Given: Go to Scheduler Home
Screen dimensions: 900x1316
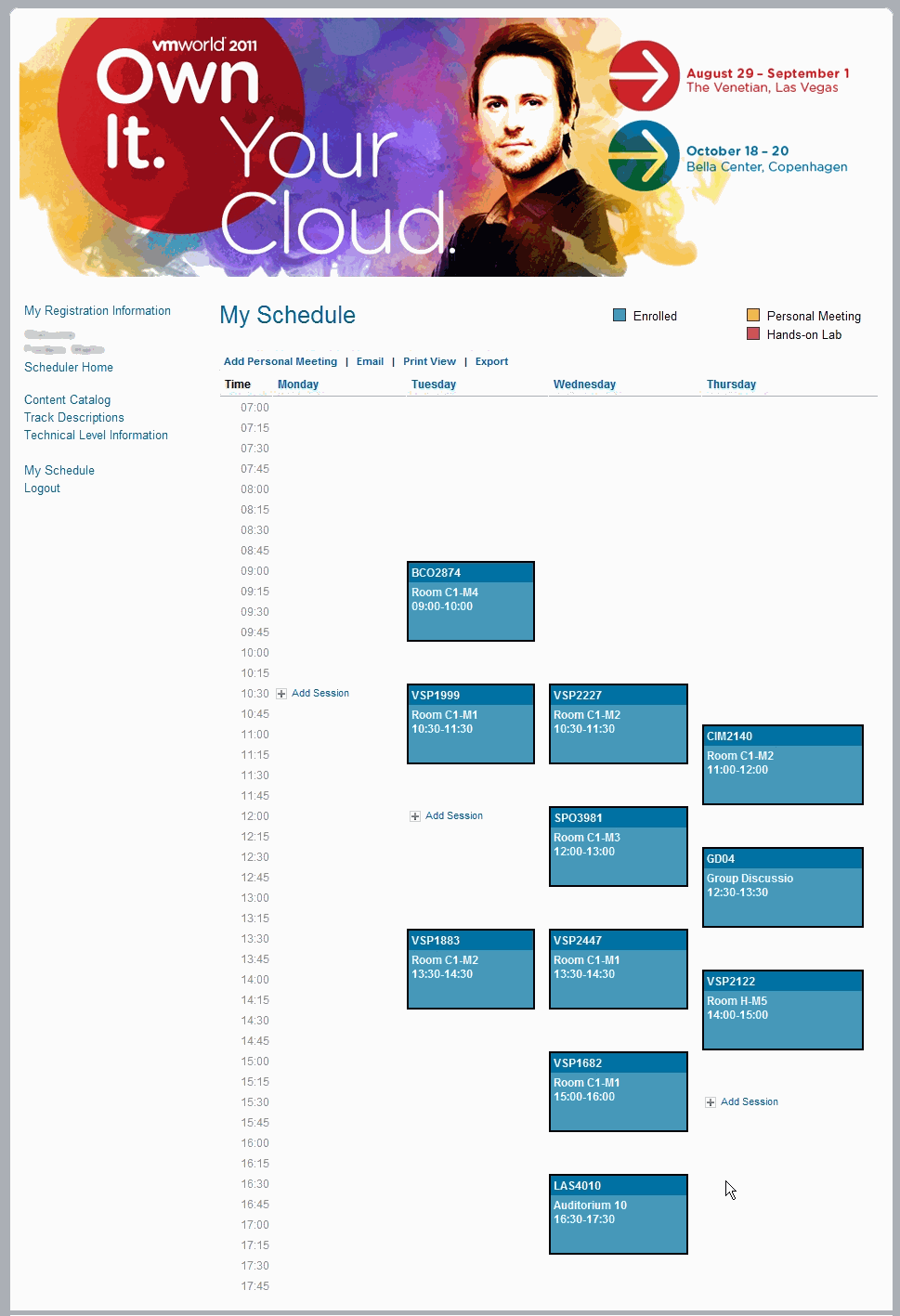Looking at the screenshot, I should pos(69,368).
